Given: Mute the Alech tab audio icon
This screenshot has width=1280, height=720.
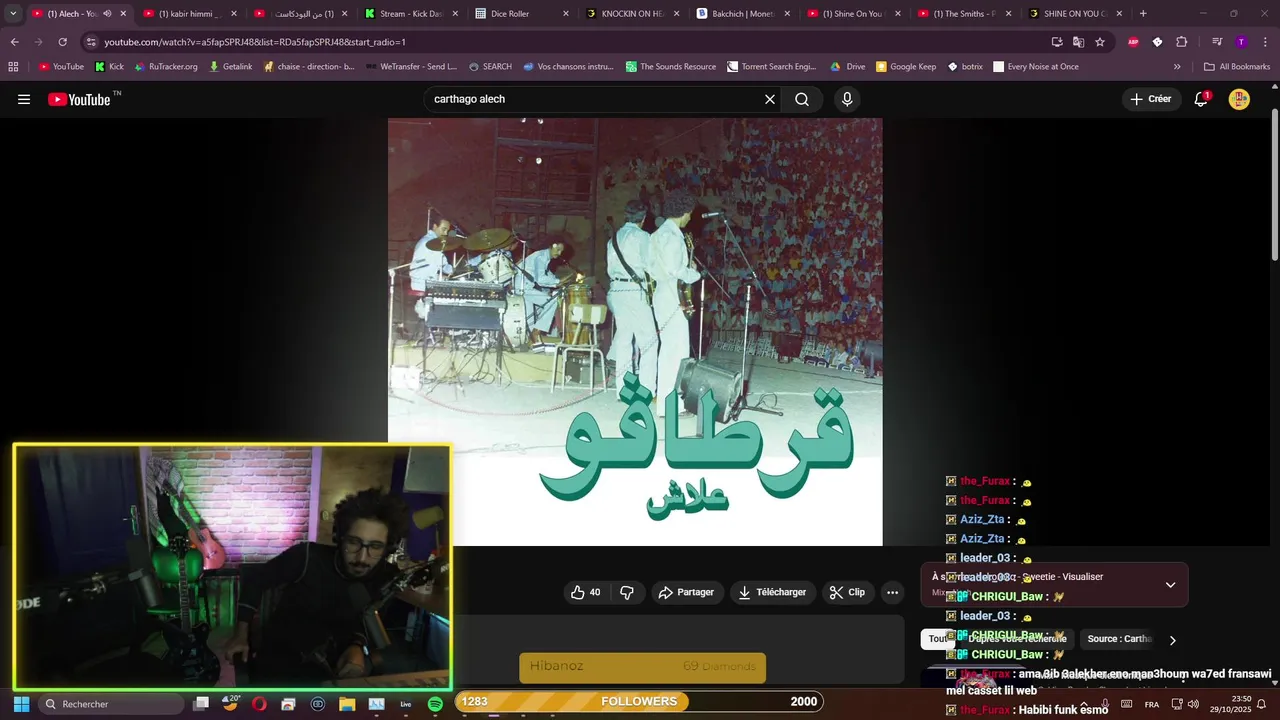Looking at the screenshot, I should point(107,13).
